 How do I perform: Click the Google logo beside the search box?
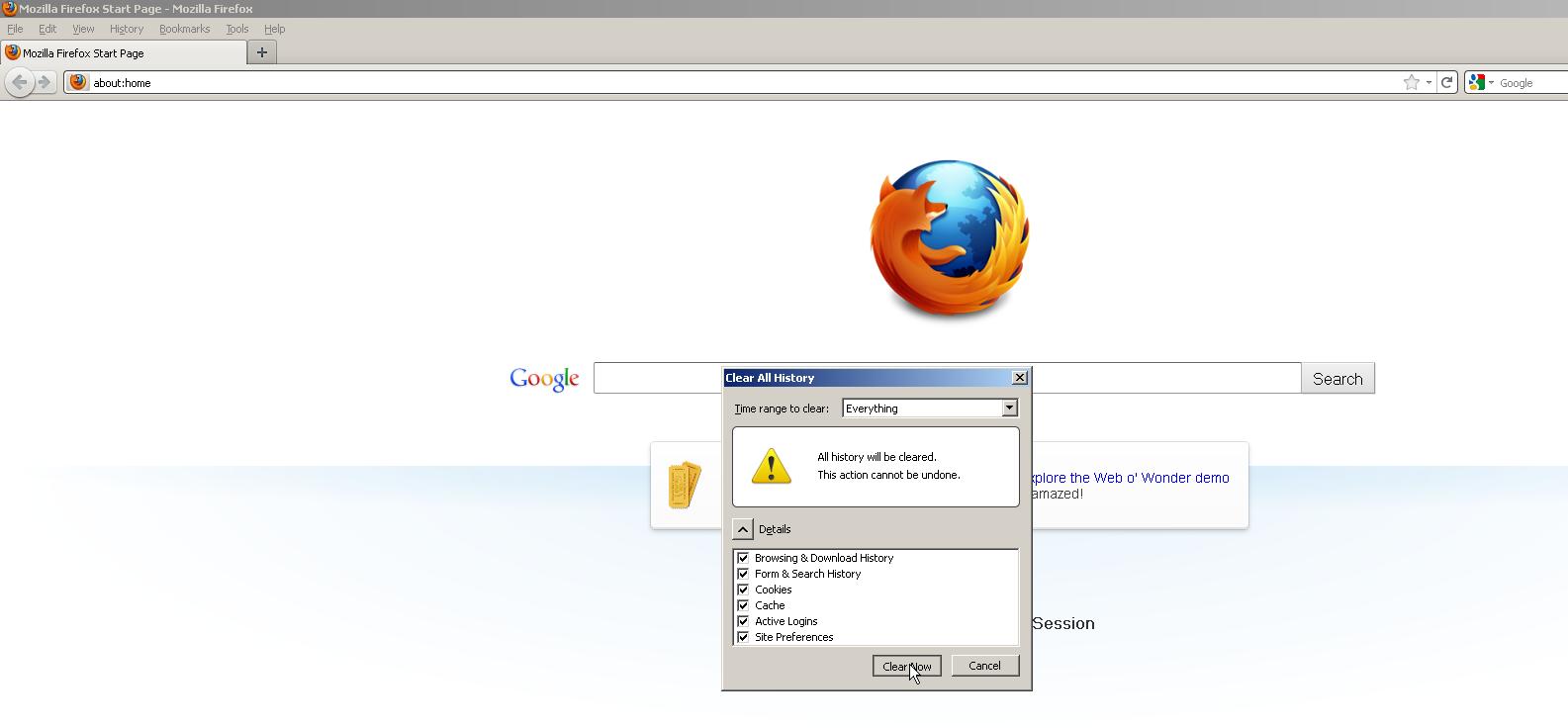pos(544,379)
